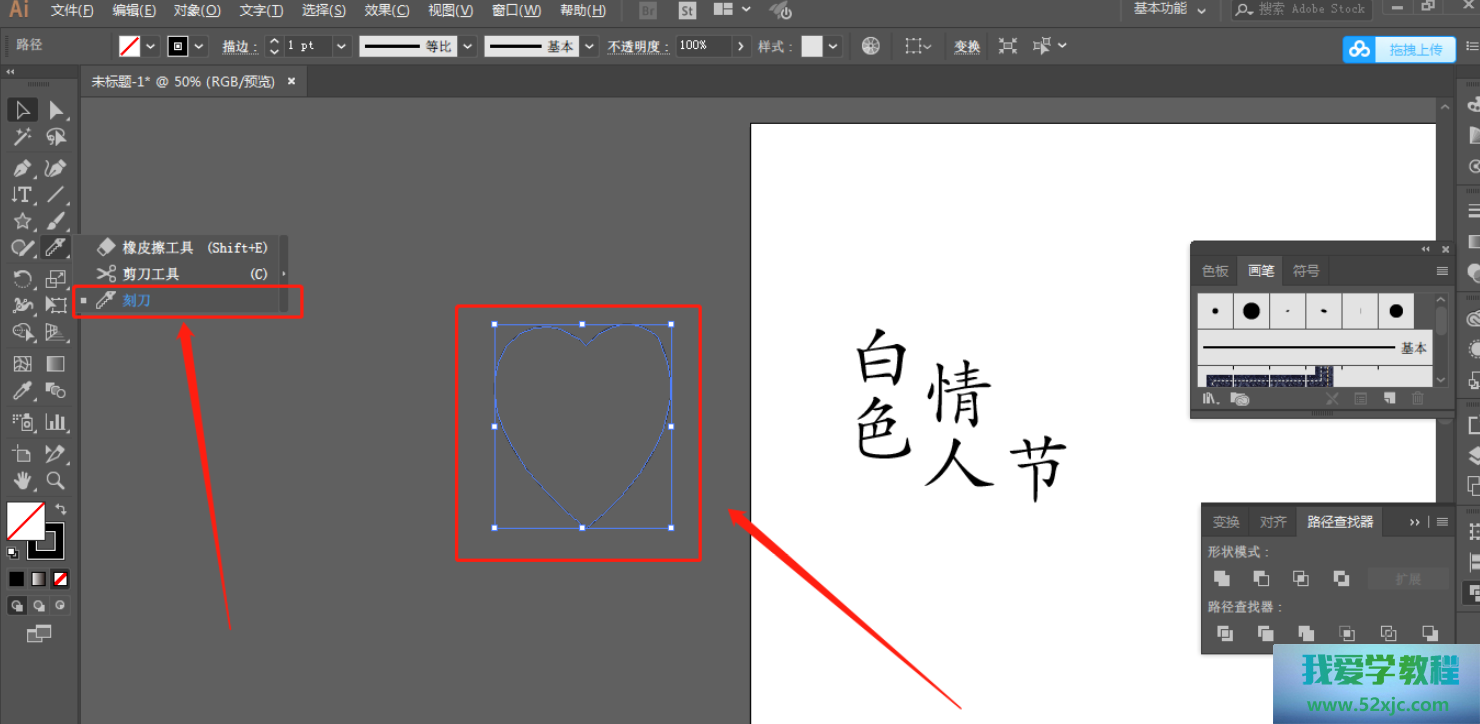Pick the Type tool
This screenshot has height=724, width=1480.
[22, 194]
